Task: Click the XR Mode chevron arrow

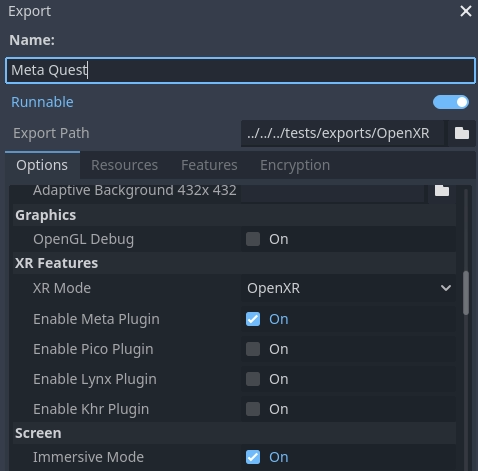Action: (x=446, y=288)
